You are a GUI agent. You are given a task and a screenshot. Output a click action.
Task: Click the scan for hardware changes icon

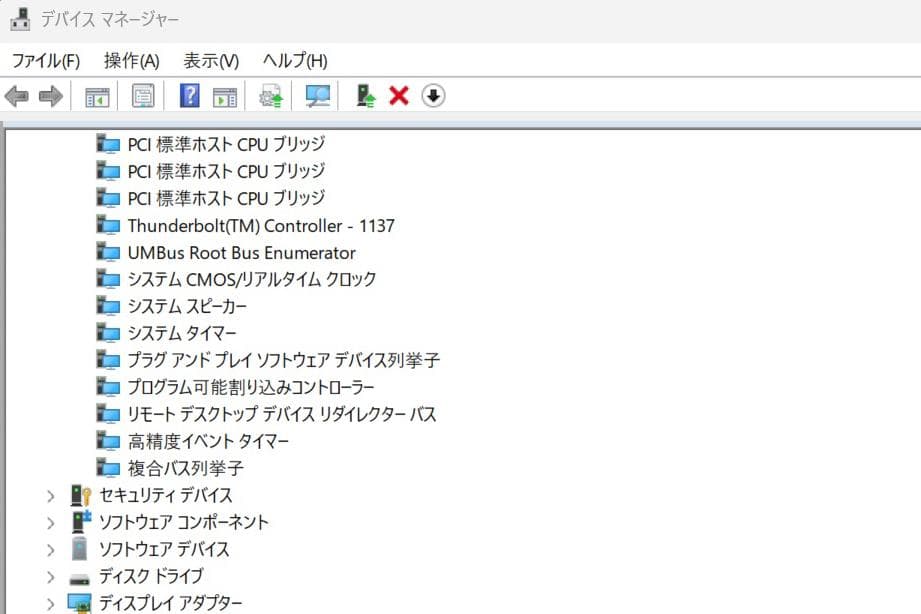point(318,96)
